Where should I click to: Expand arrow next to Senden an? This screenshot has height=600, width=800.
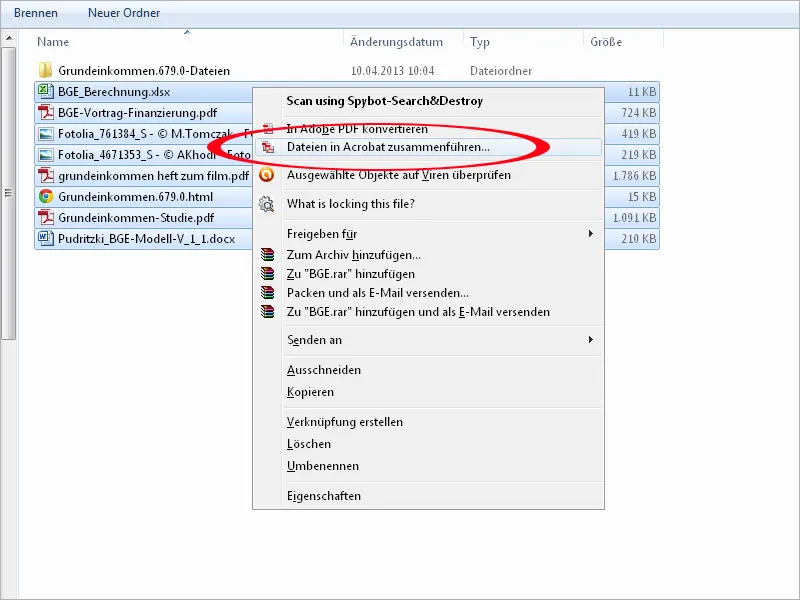coord(591,340)
